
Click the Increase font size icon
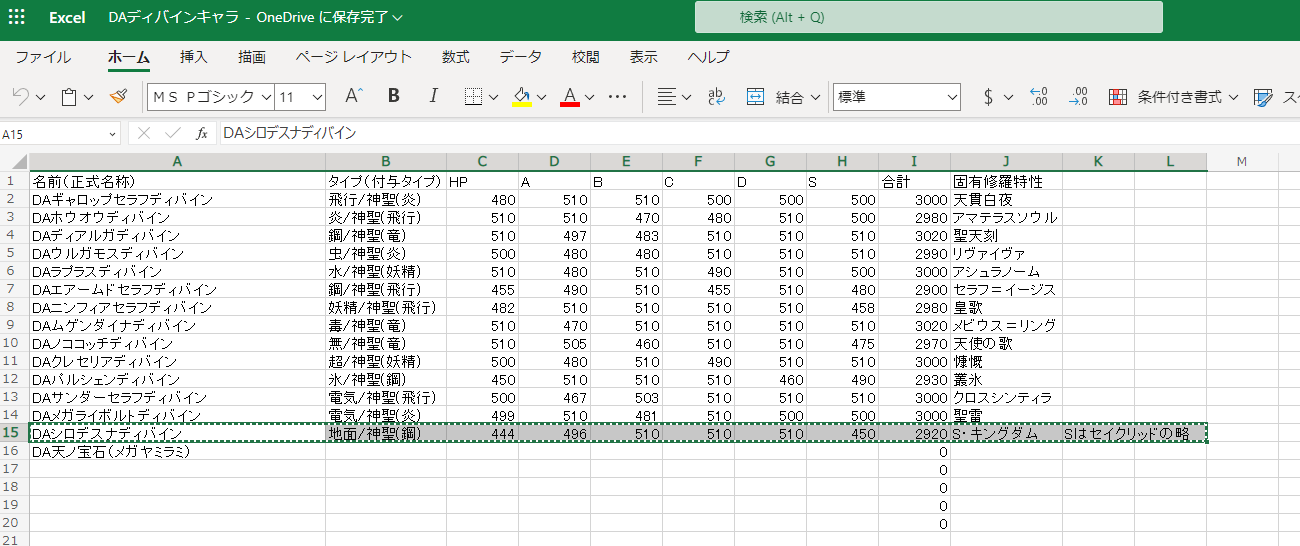(x=354, y=96)
